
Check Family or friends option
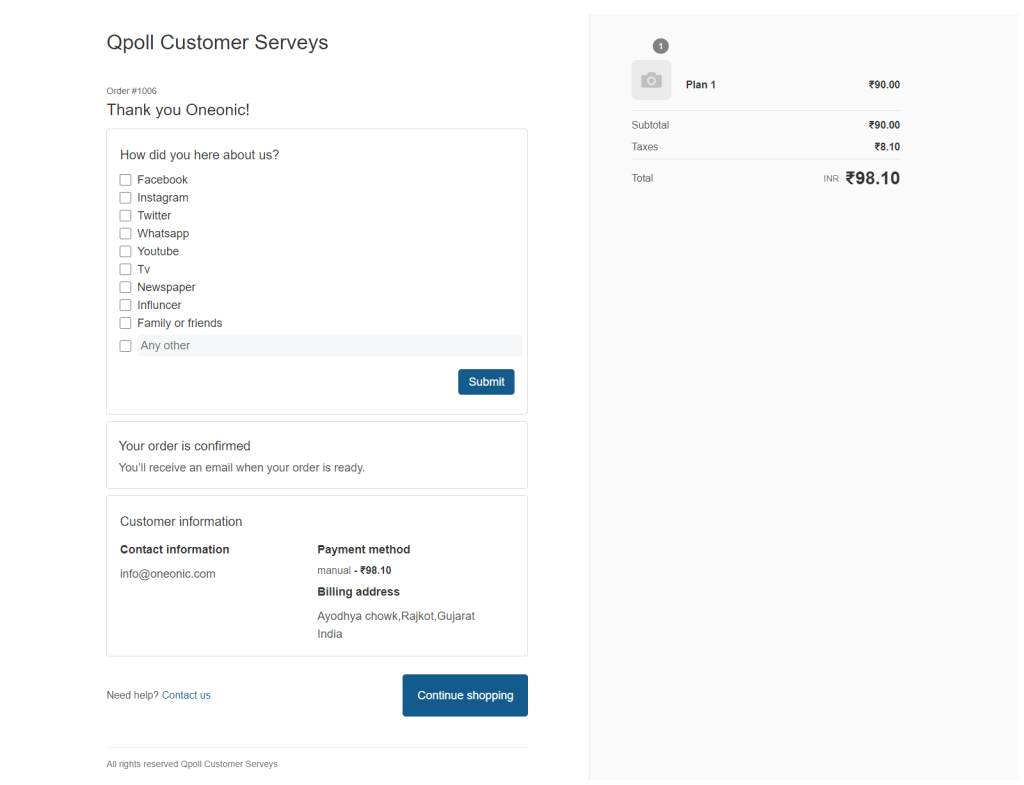(x=125, y=323)
